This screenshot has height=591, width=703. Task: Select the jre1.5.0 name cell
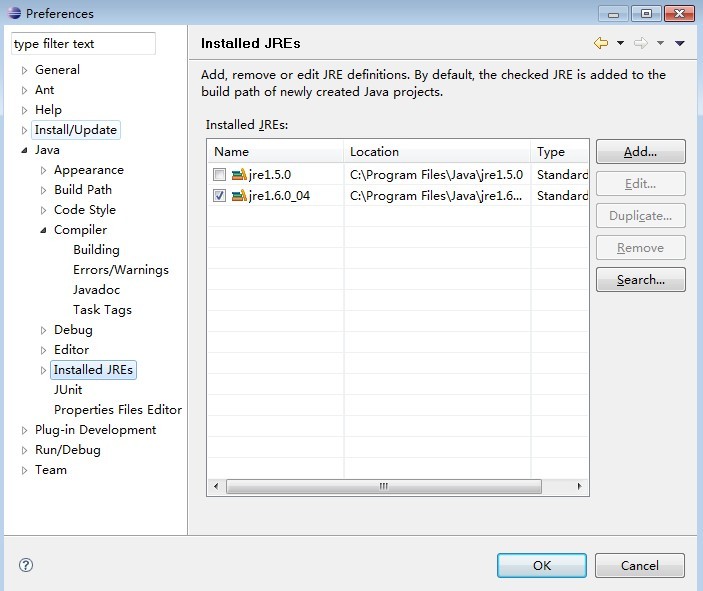[x=270, y=174]
